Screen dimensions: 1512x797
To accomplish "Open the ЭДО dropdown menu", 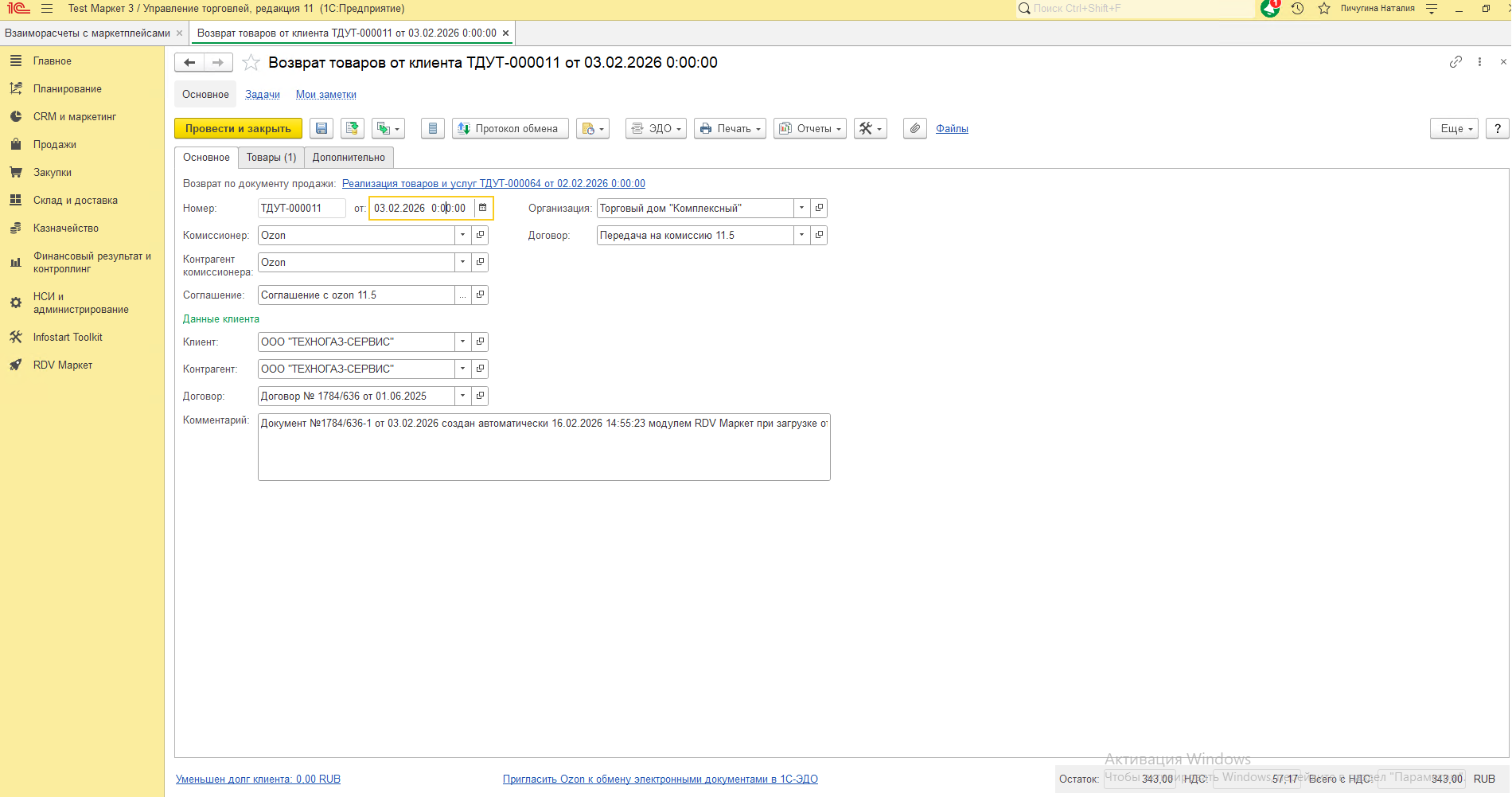I will [x=656, y=128].
